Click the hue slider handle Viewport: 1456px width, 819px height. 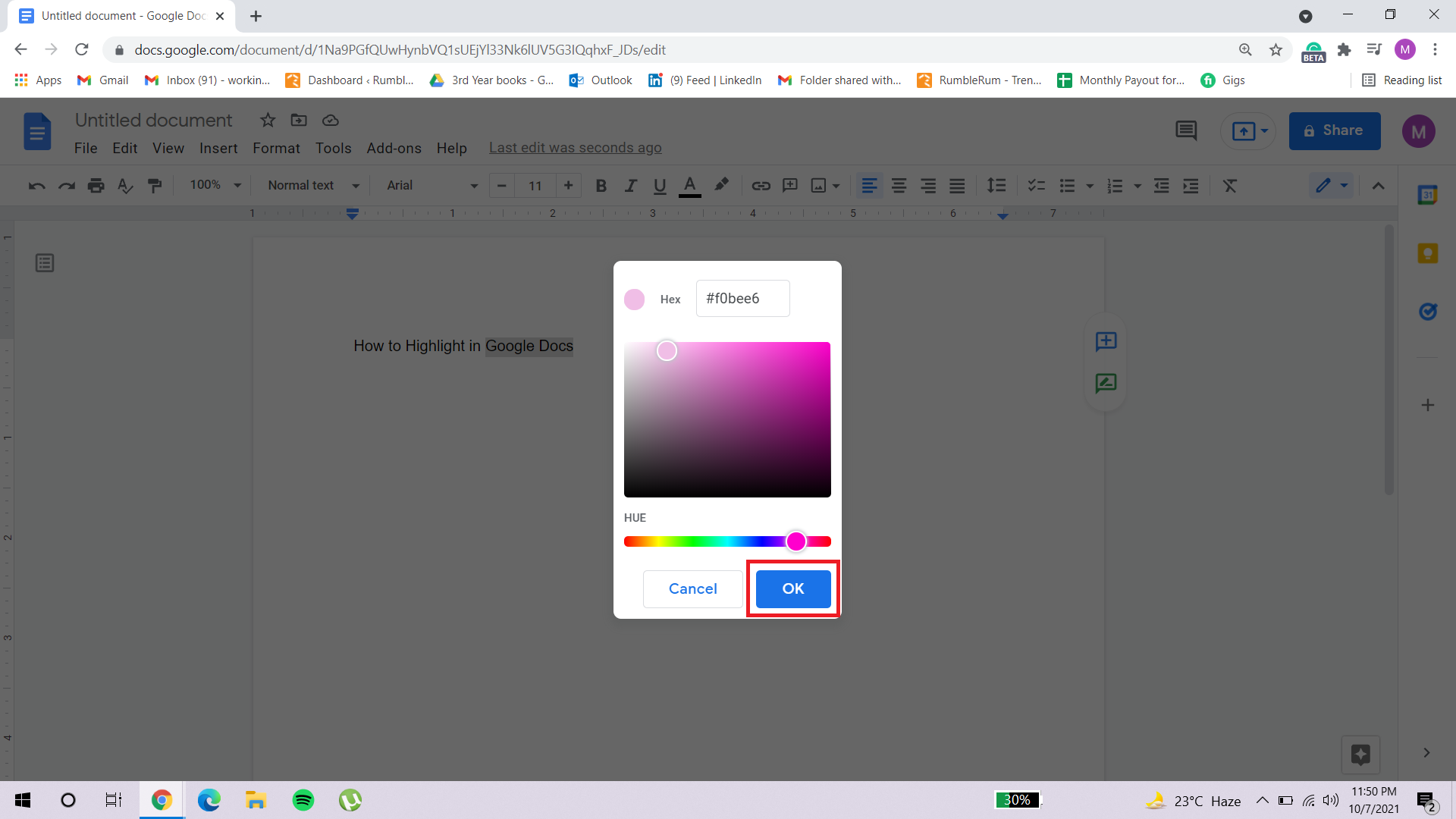(795, 541)
